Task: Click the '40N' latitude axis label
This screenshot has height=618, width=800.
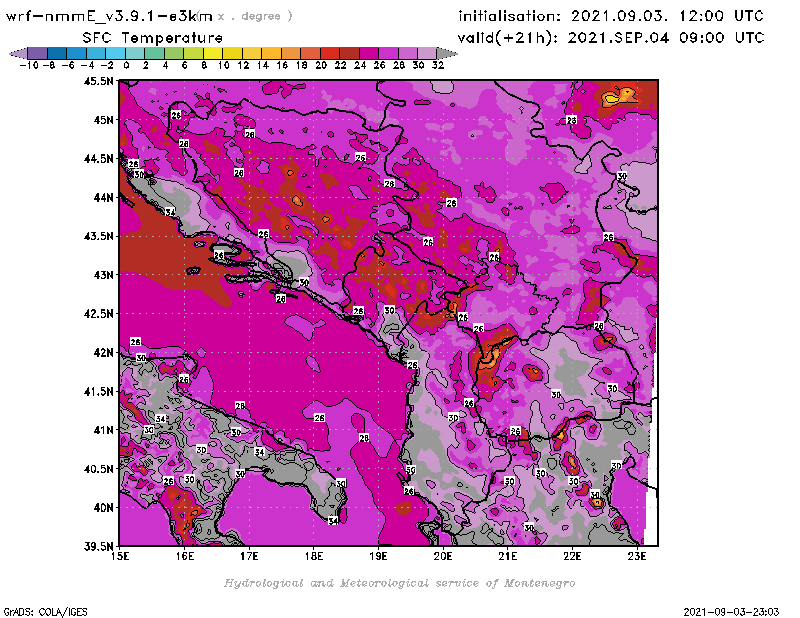Action: [x=103, y=508]
